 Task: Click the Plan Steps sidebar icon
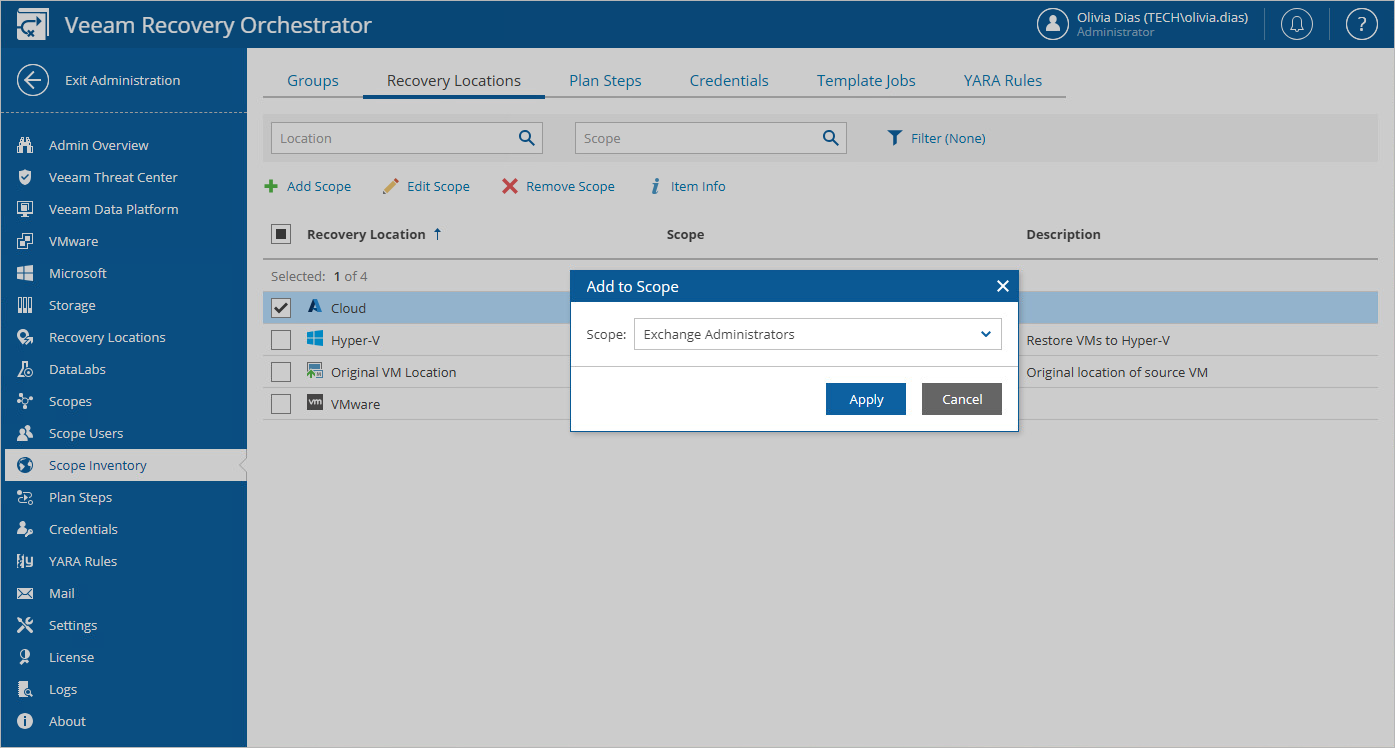(x=26, y=497)
